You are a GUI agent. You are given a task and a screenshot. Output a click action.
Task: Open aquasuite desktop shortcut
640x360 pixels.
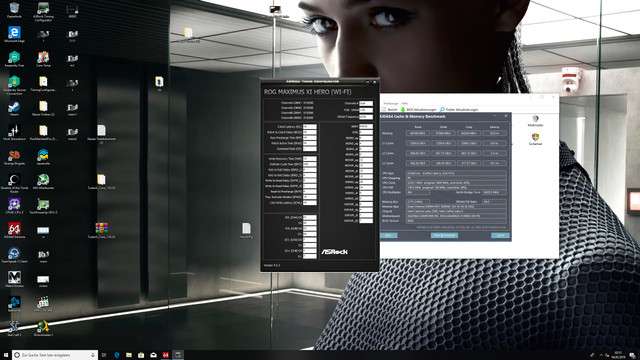pos(43,157)
